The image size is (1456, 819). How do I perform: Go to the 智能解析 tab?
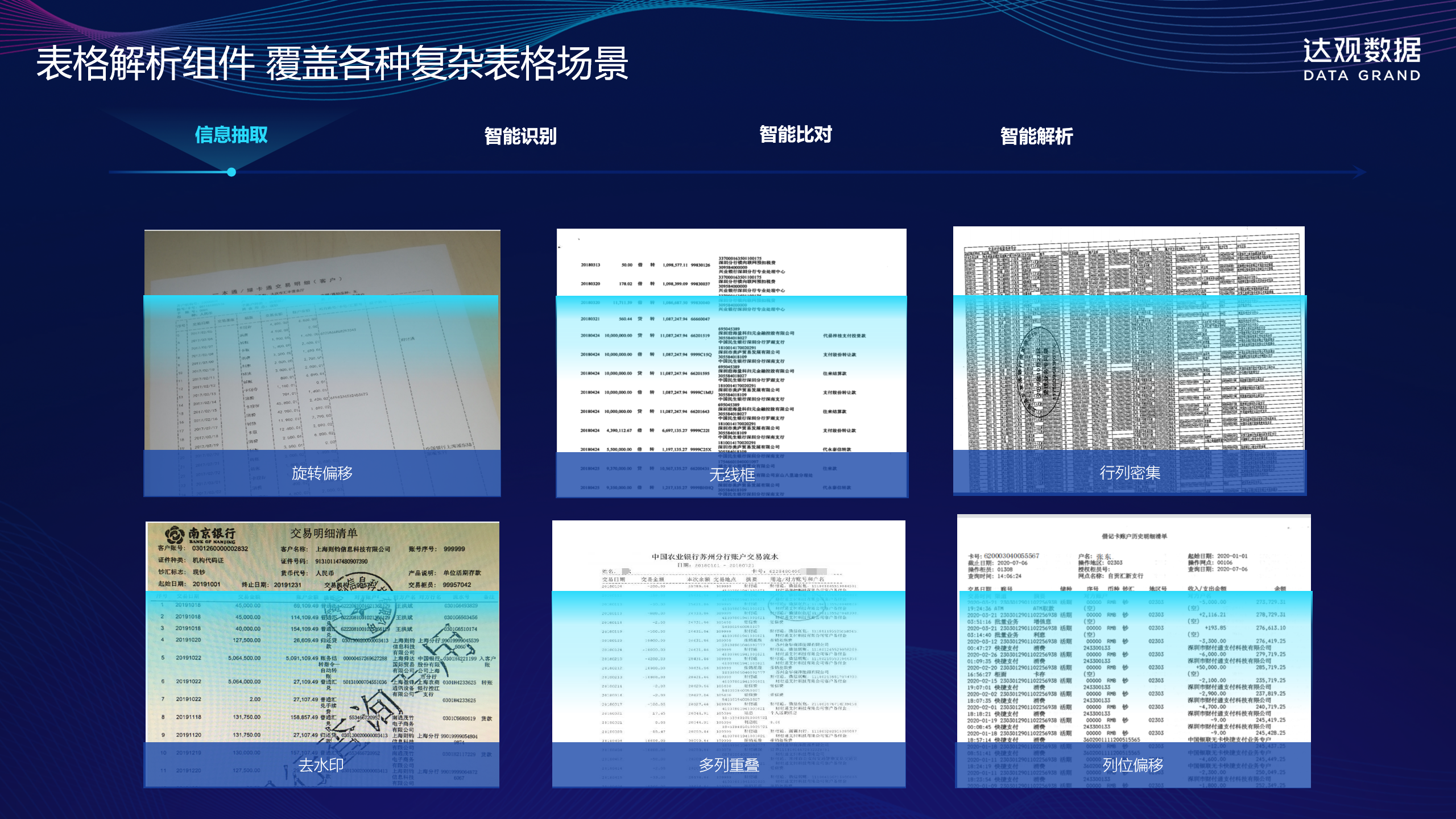point(1036,136)
